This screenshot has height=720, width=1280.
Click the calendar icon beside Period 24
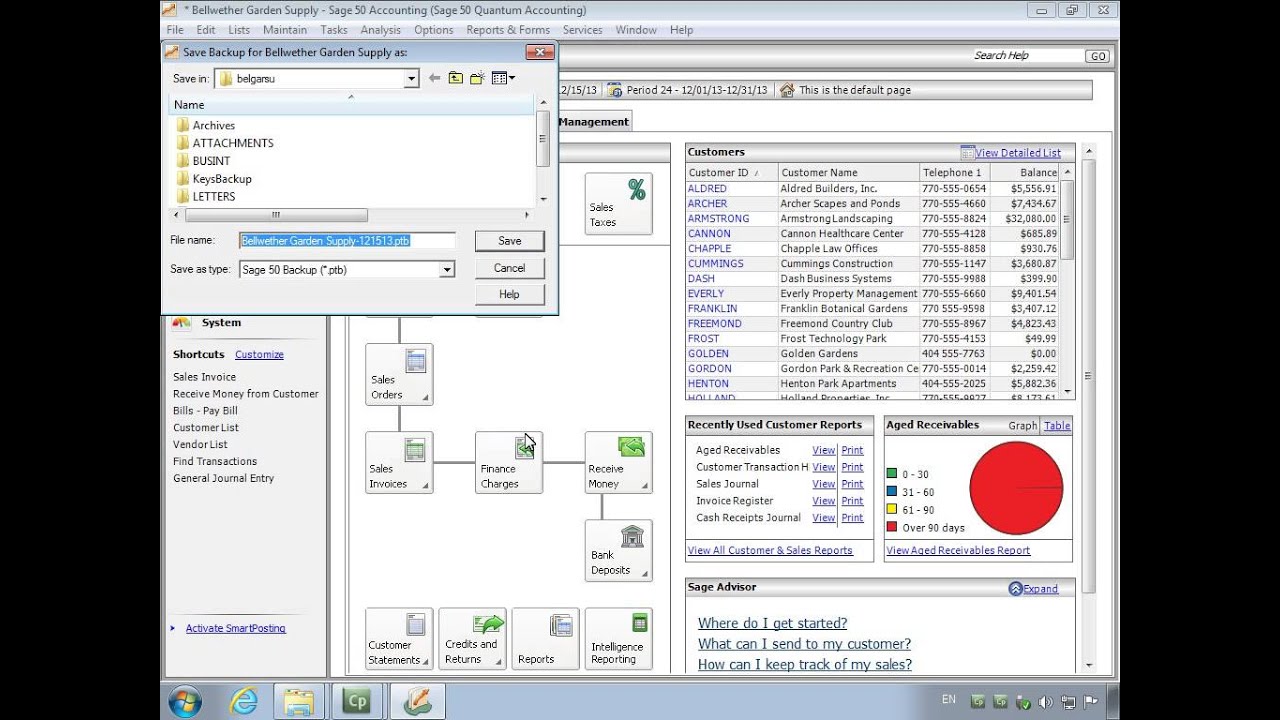[x=615, y=90]
